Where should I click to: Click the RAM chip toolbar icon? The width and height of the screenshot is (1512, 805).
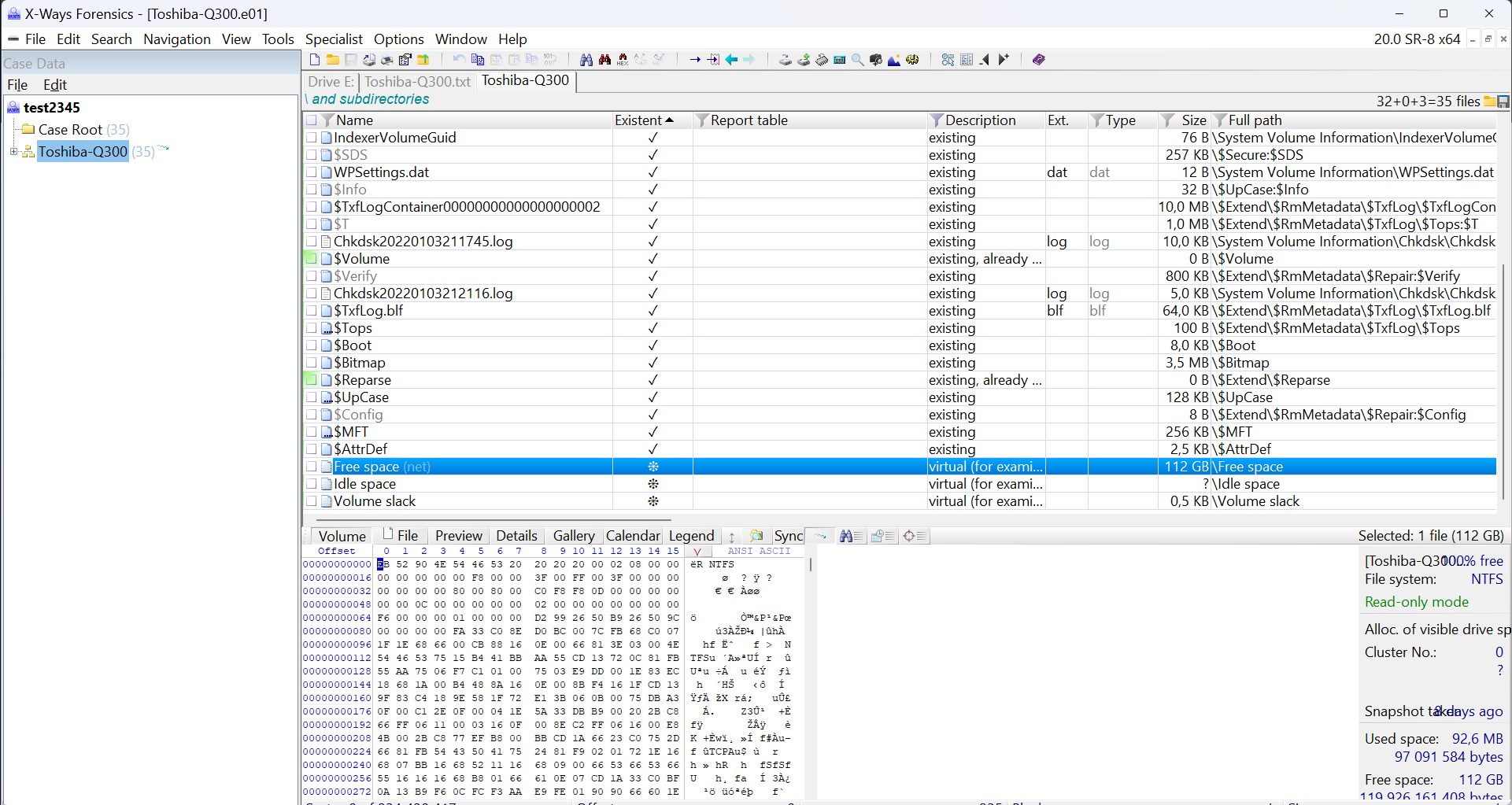(x=822, y=60)
